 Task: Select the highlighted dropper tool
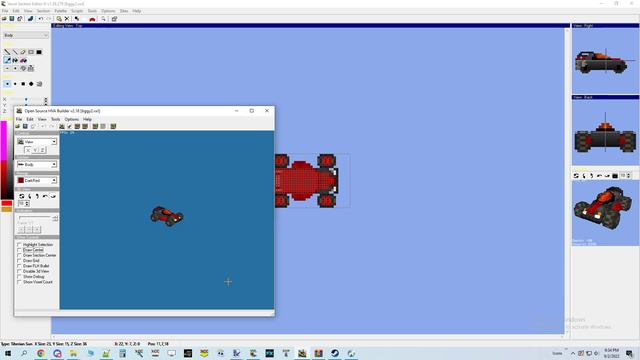(x=7, y=60)
